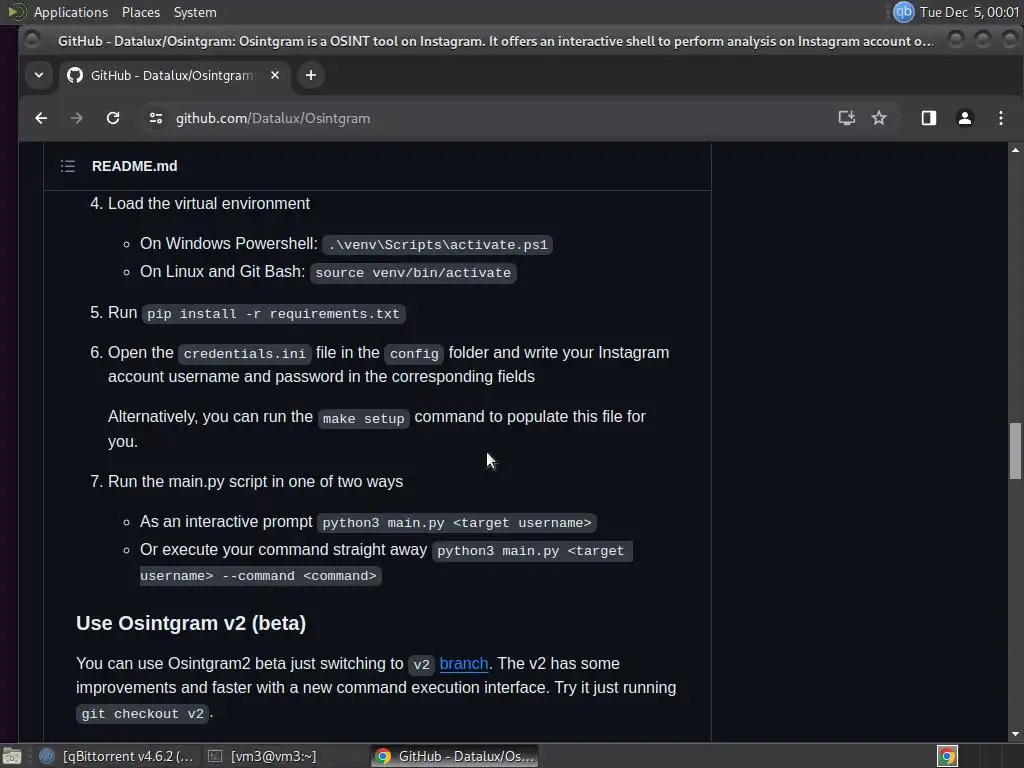Viewport: 1024px width, 768px height.
Task: Click the .\venv\Scripts\activate.ps1 code
Action: (x=438, y=244)
